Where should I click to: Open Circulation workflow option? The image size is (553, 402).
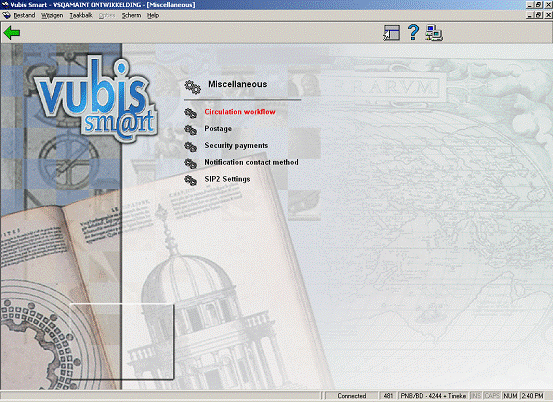point(240,112)
